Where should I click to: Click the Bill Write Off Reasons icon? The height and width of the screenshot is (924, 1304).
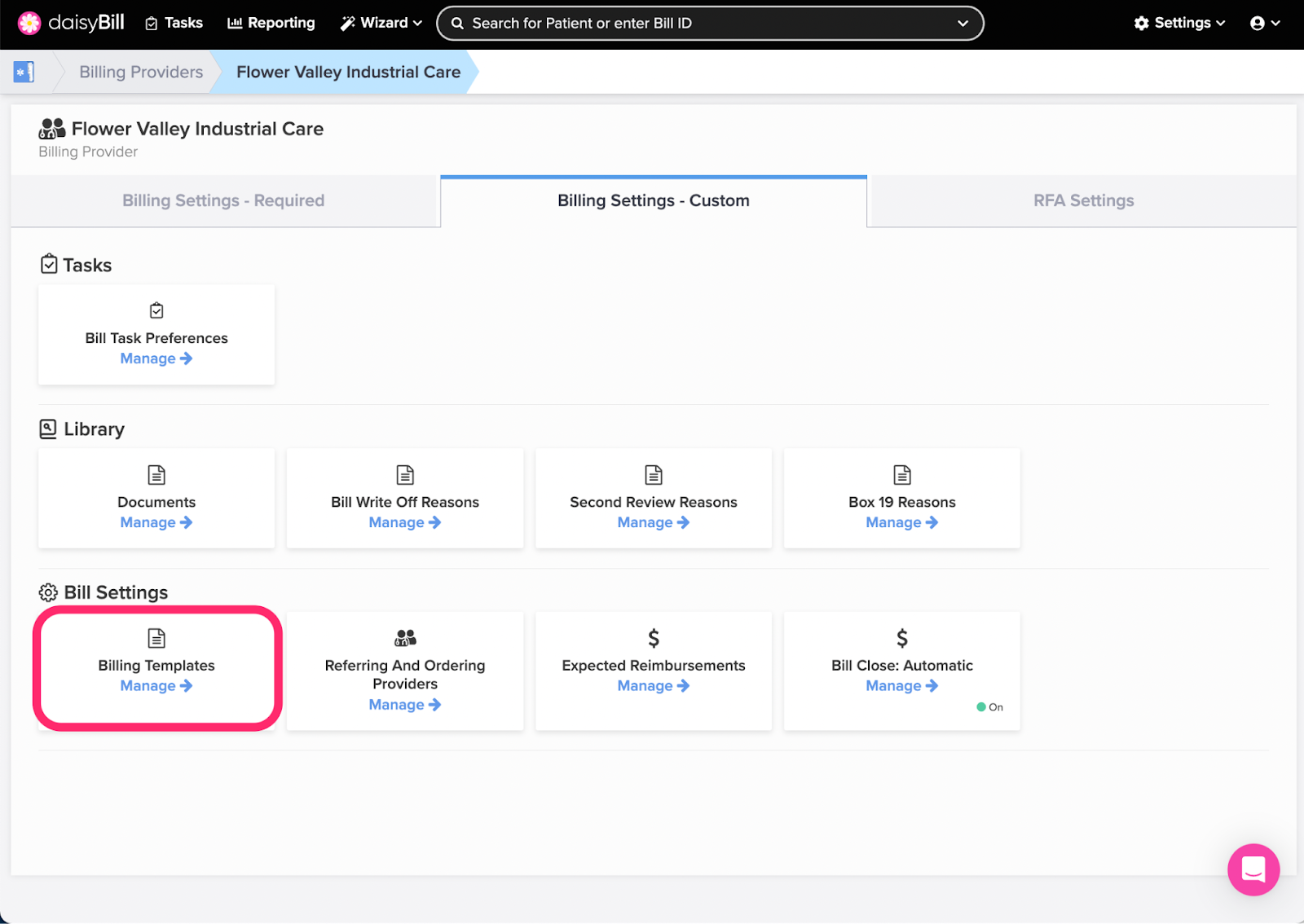point(405,475)
